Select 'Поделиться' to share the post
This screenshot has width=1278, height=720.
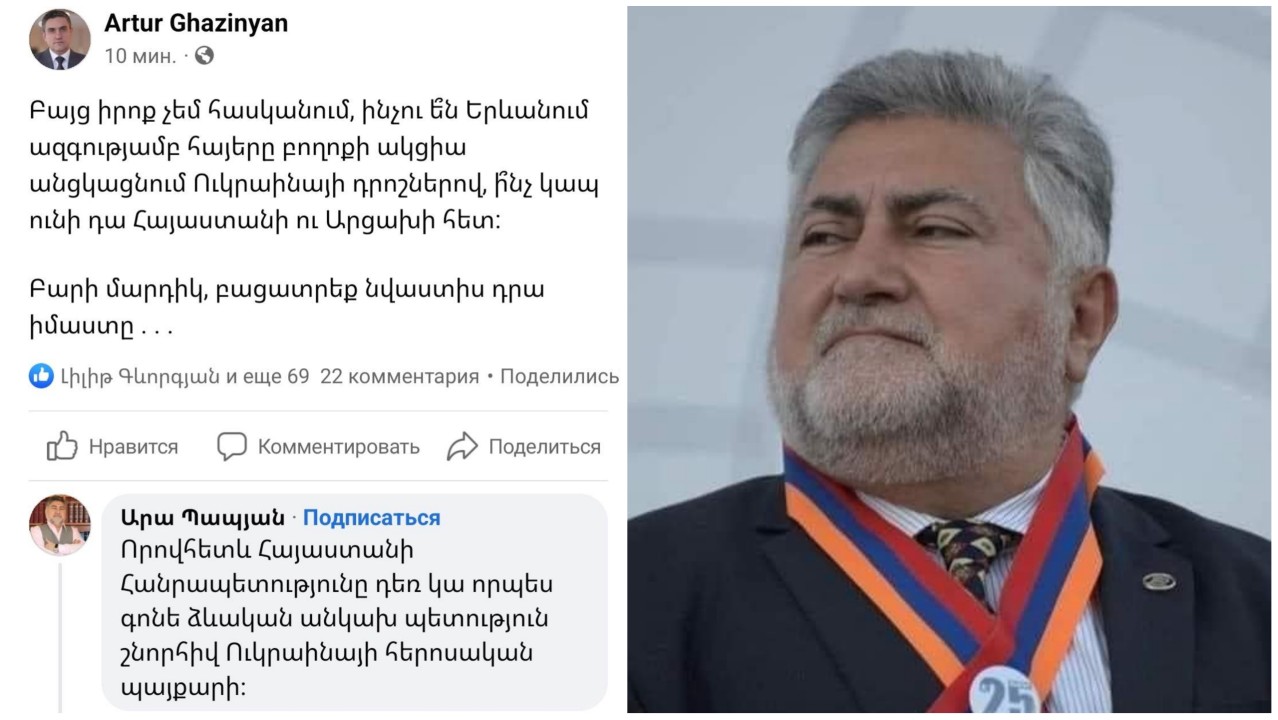click(x=545, y=447)
